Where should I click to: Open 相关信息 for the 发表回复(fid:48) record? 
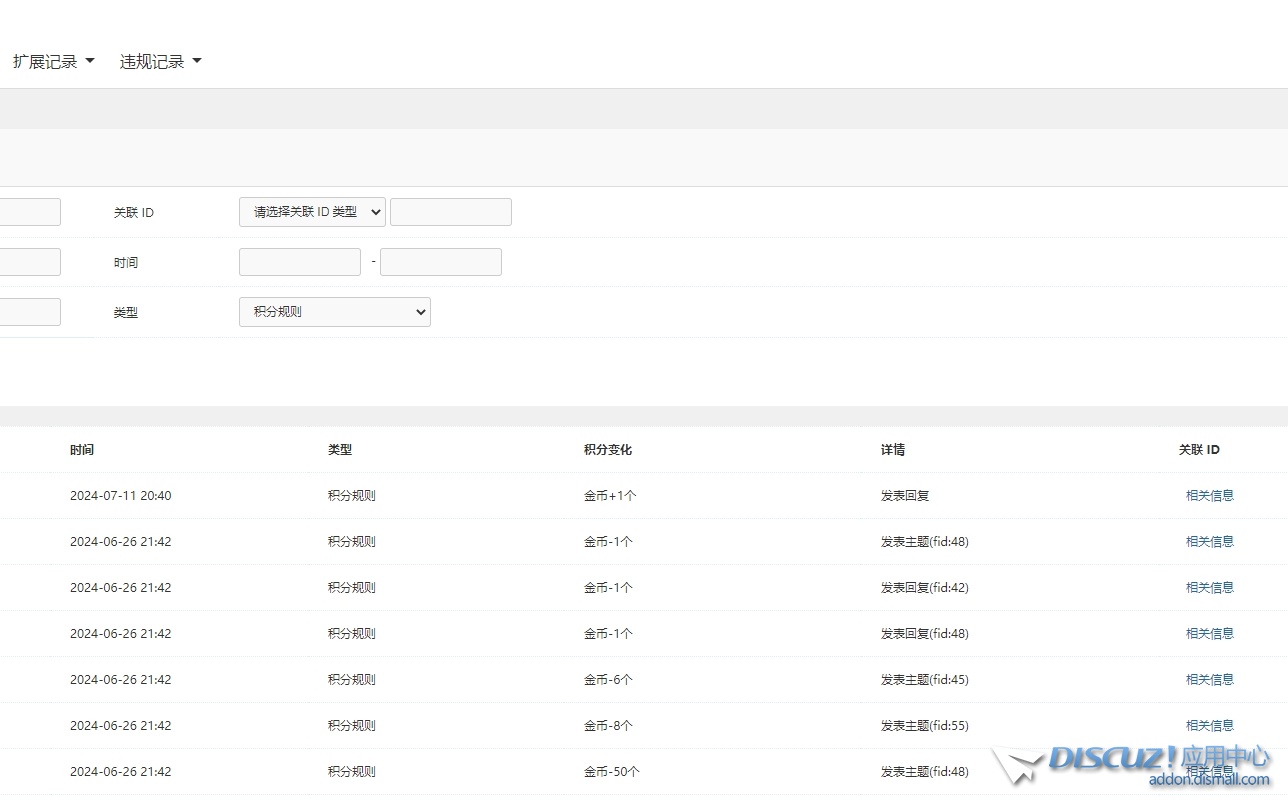[x=1209, y=634]
